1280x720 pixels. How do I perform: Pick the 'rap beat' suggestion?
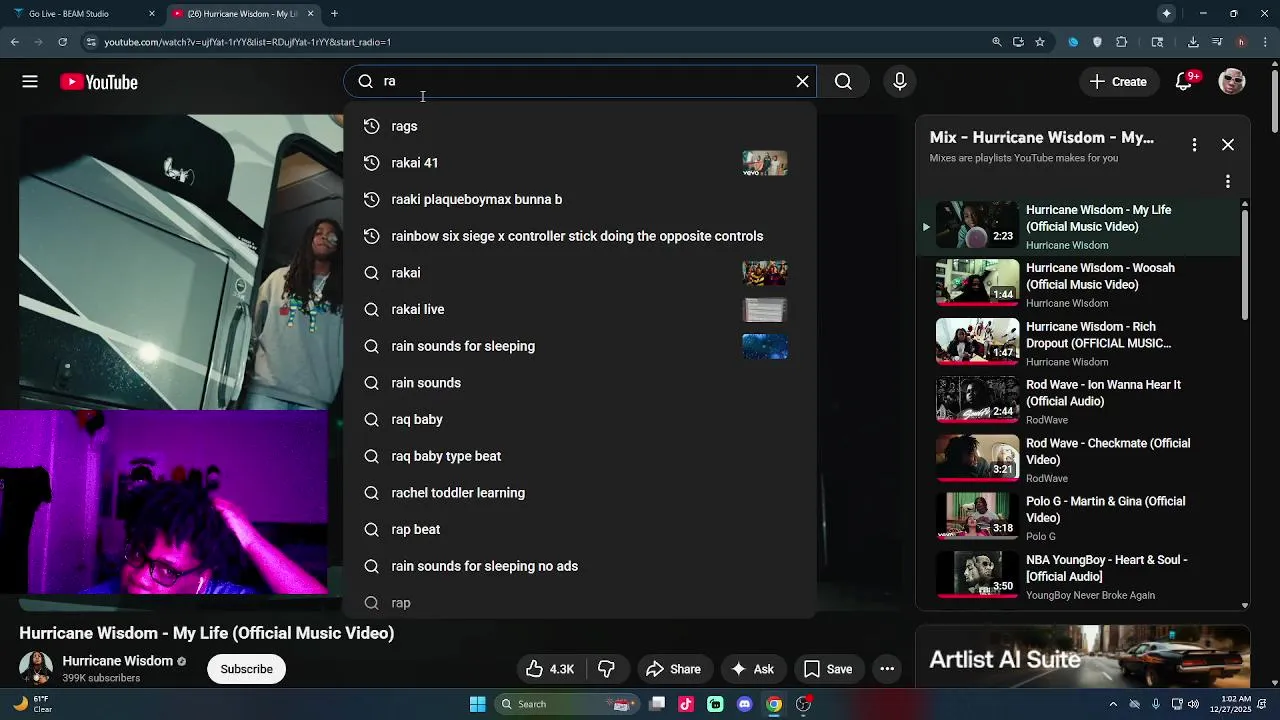(580, 529)
